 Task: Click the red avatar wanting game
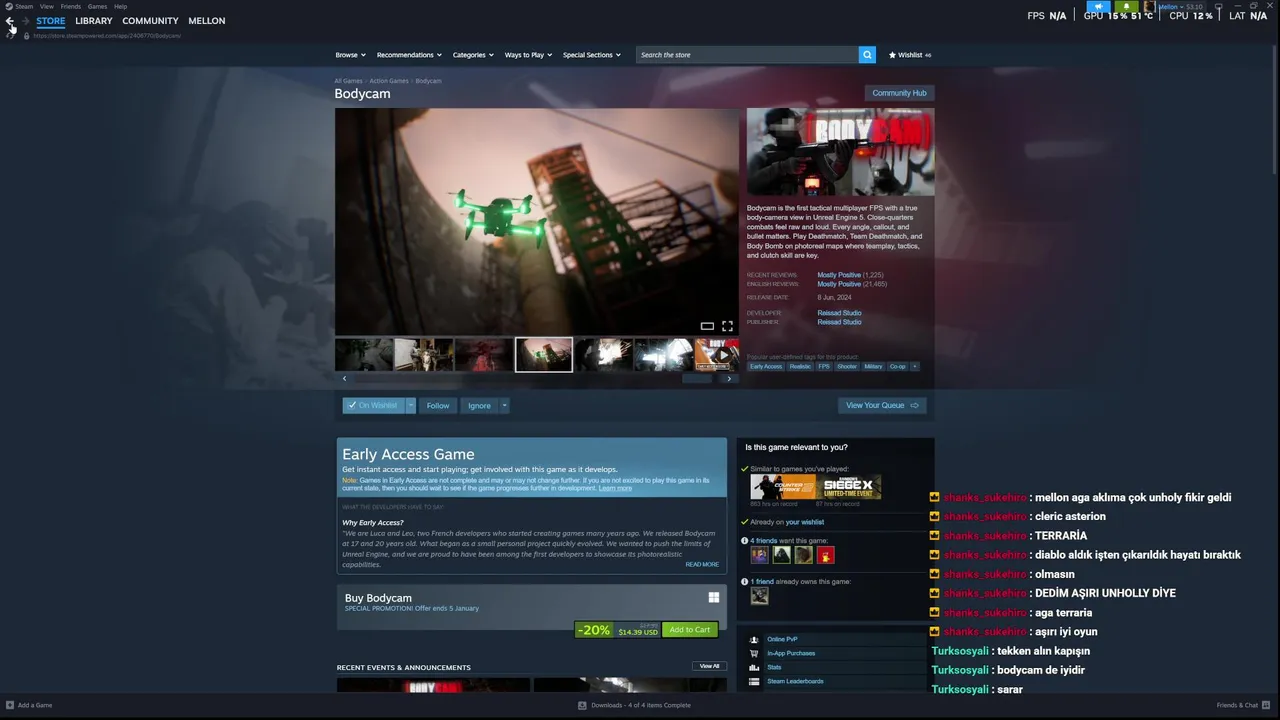tap(825, 555)
